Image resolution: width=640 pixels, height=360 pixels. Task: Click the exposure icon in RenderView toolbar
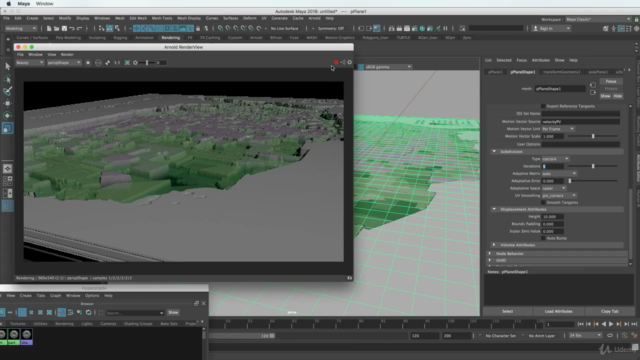(x=136, y=62)
